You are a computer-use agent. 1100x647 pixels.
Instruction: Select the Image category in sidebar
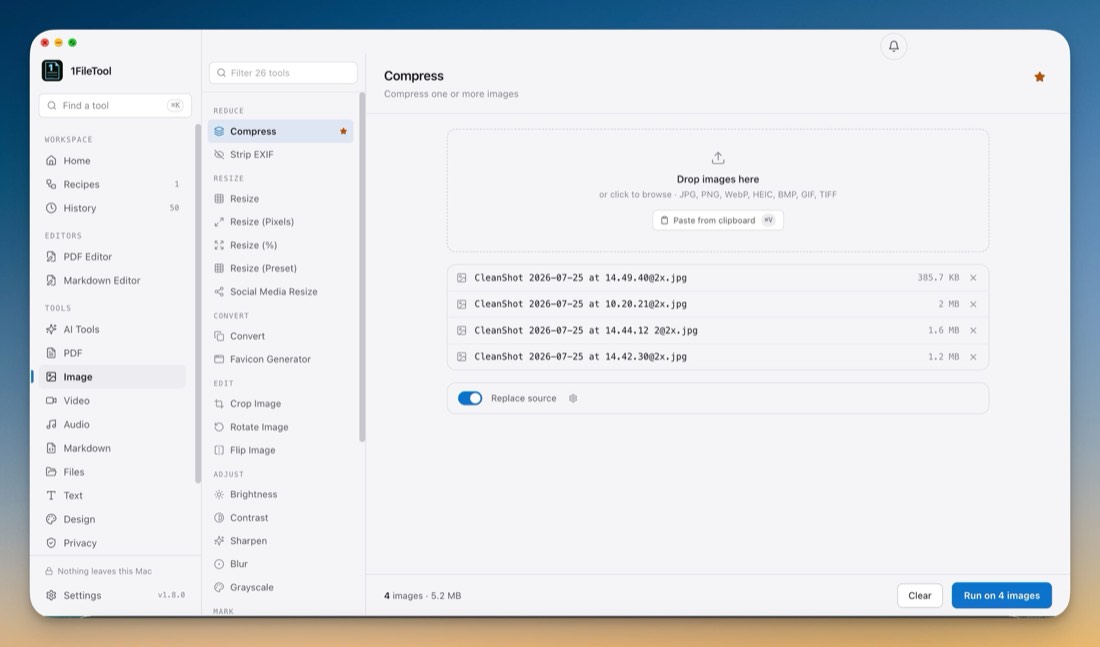(112, 377)
